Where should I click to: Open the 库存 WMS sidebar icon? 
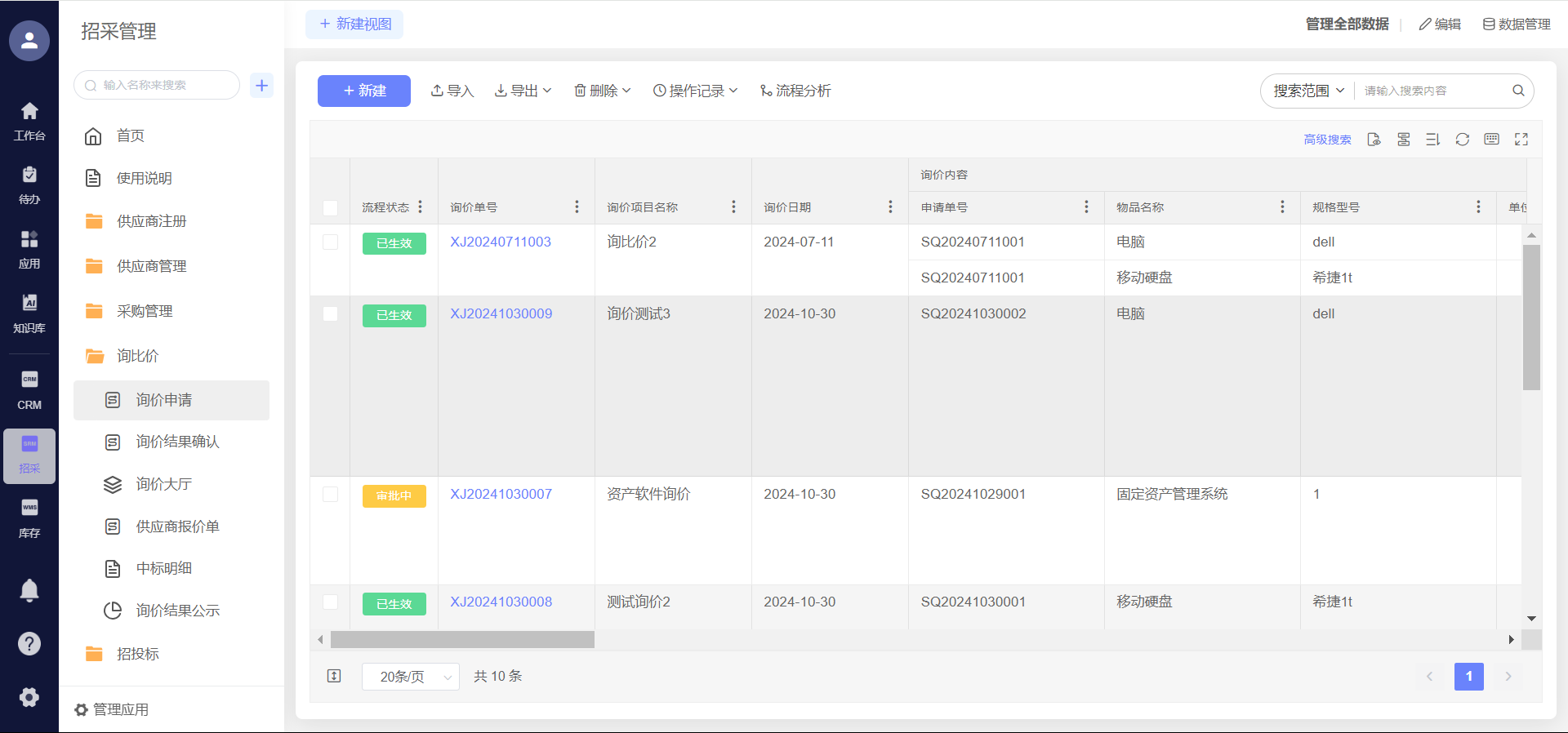(x=29, y=518)
